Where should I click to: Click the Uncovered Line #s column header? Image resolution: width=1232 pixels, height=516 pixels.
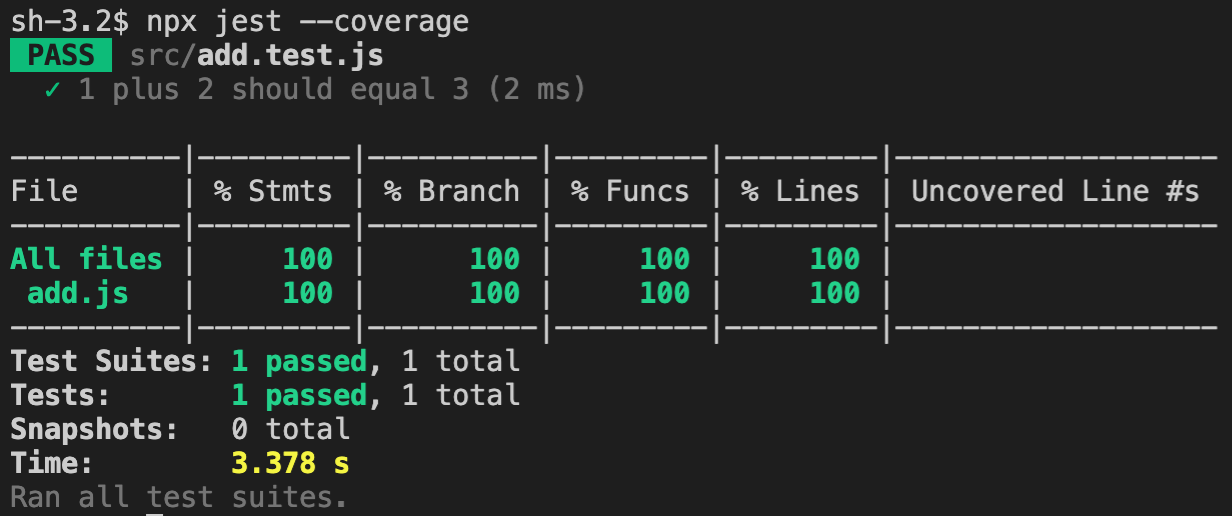pyautogui.click(x=1054, y=191)
